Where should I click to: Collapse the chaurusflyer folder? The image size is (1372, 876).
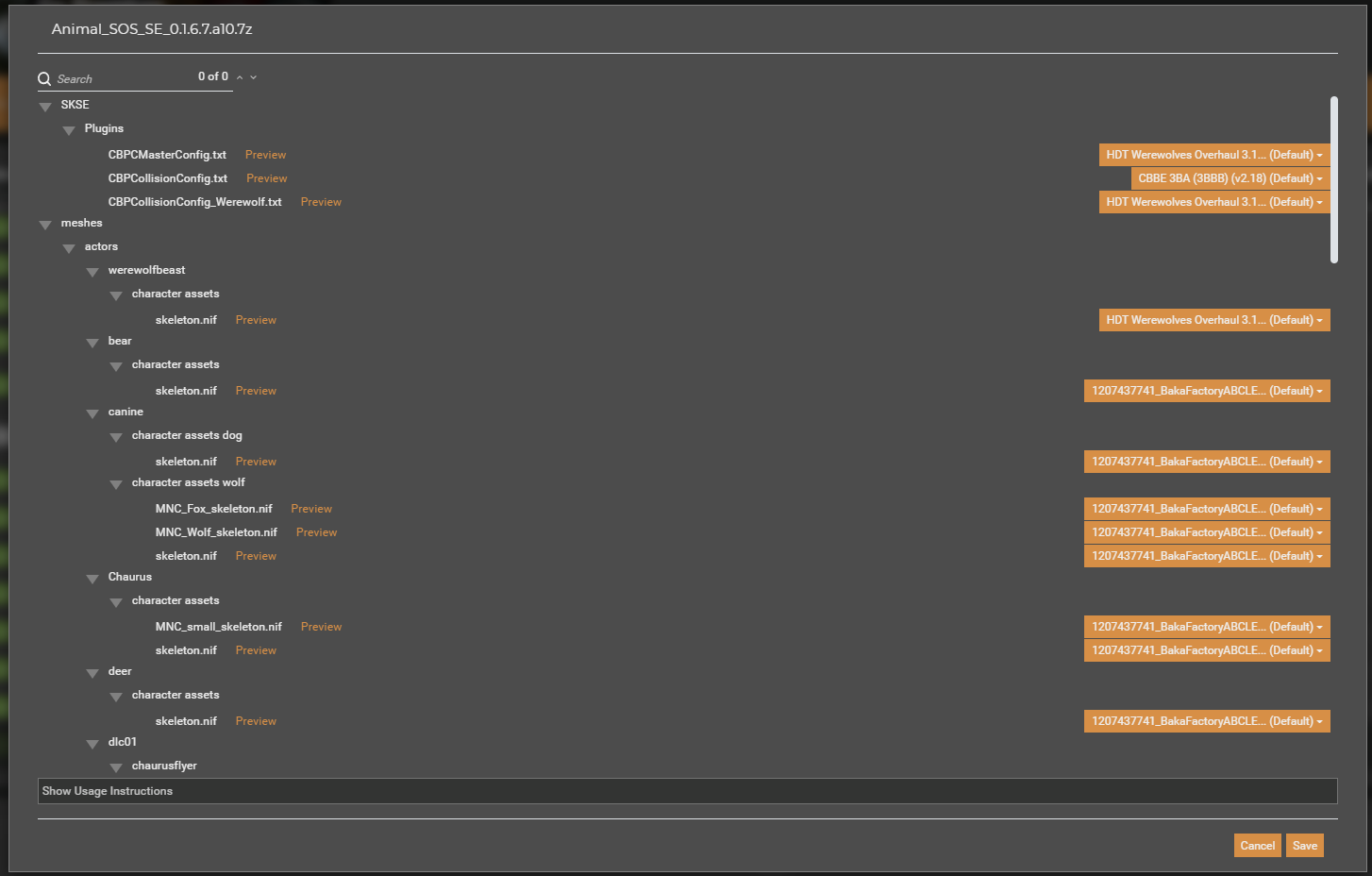116,767
